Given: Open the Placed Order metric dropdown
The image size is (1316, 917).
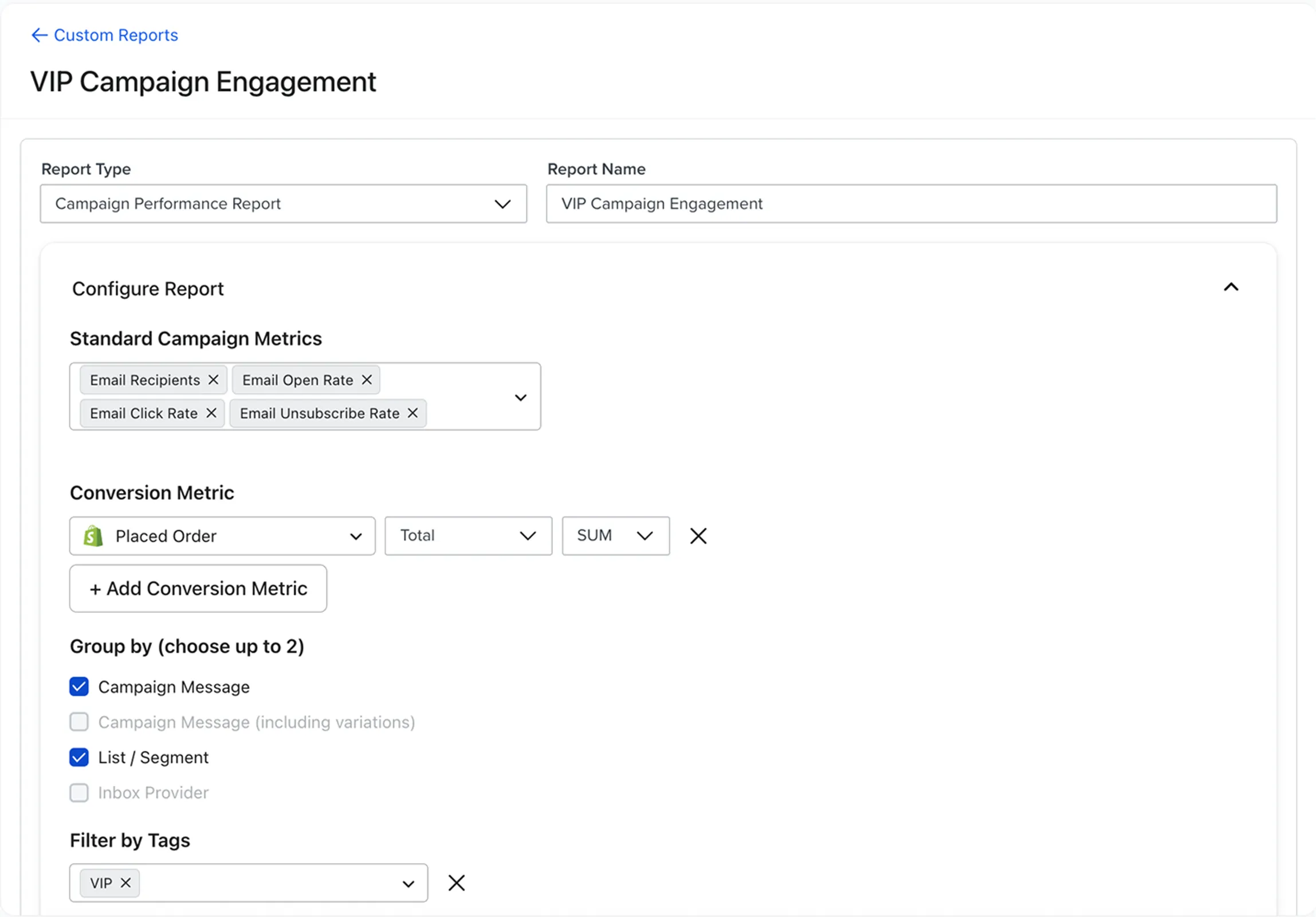Looking at the screenshot, I should [222, 536].
